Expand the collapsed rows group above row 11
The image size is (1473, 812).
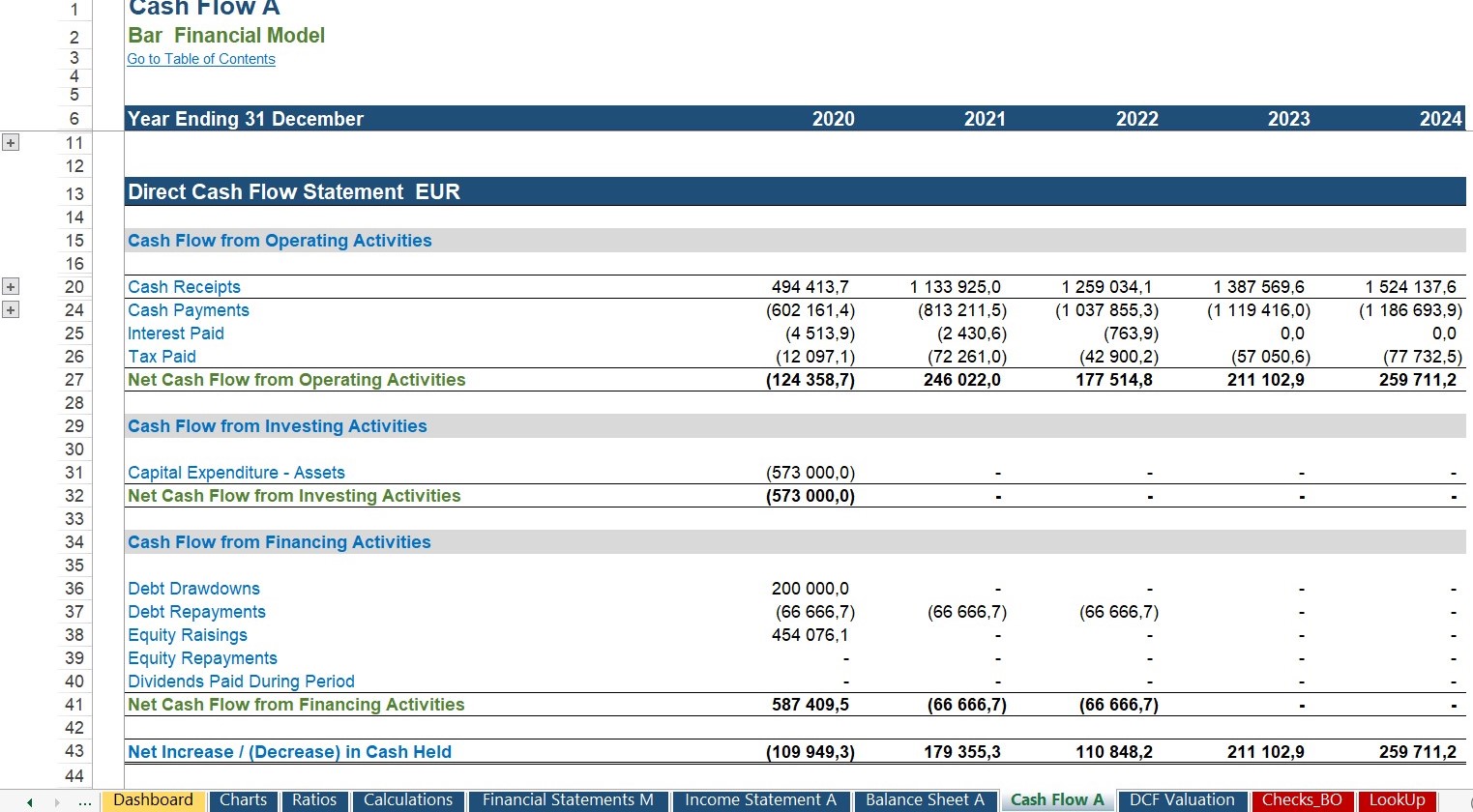coord(11,143)
